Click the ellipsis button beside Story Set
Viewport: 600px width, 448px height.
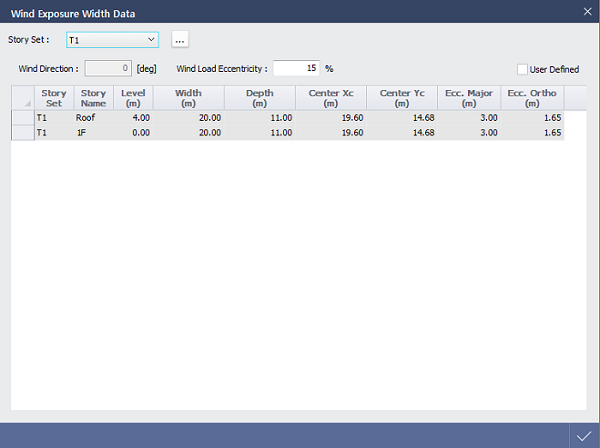[179, 39]
